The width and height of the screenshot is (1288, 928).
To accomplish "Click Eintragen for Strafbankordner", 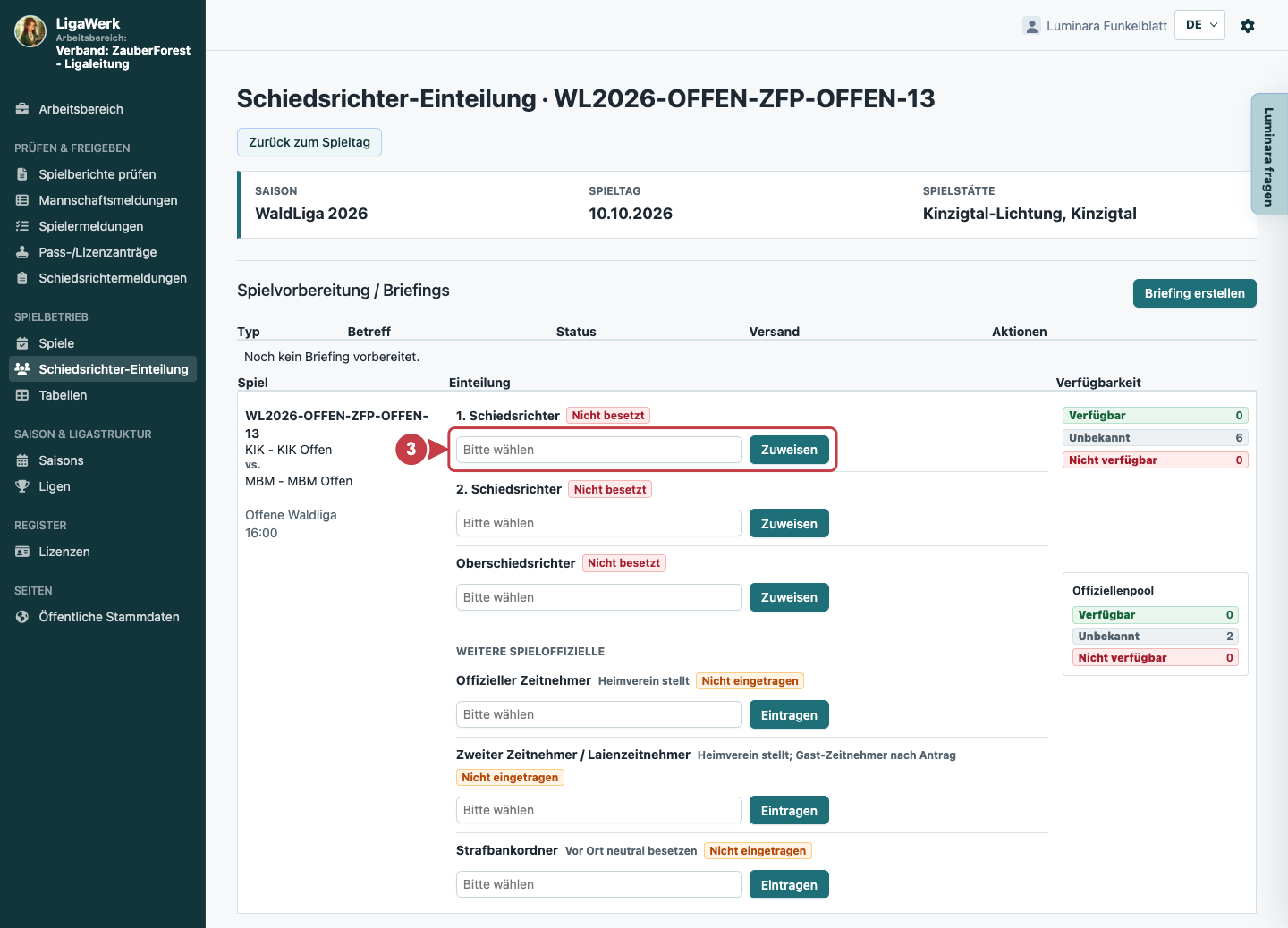I will pyautogui.click(x=789, y=885).
